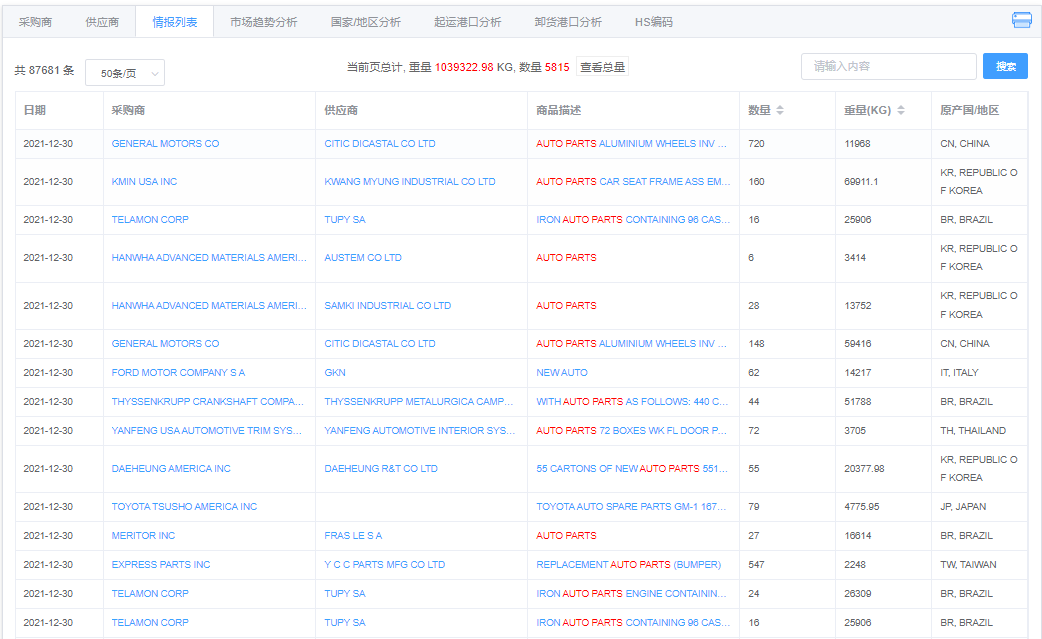Switch to the 卸货港口分析 tab
Viewport: 1042px width, 639px height.
tap(568, 22)
